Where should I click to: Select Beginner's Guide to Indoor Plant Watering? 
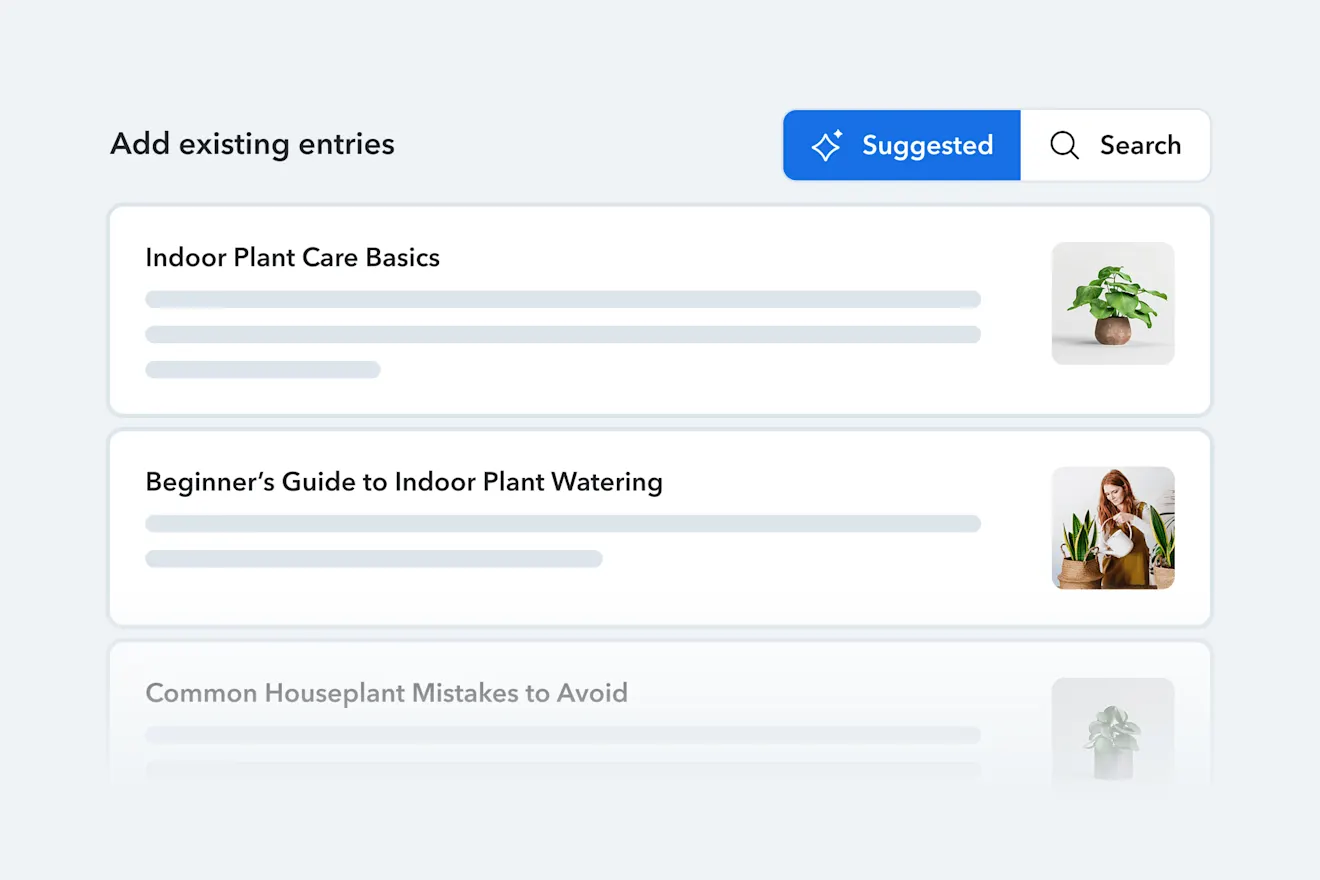click(x=404, y=482)
